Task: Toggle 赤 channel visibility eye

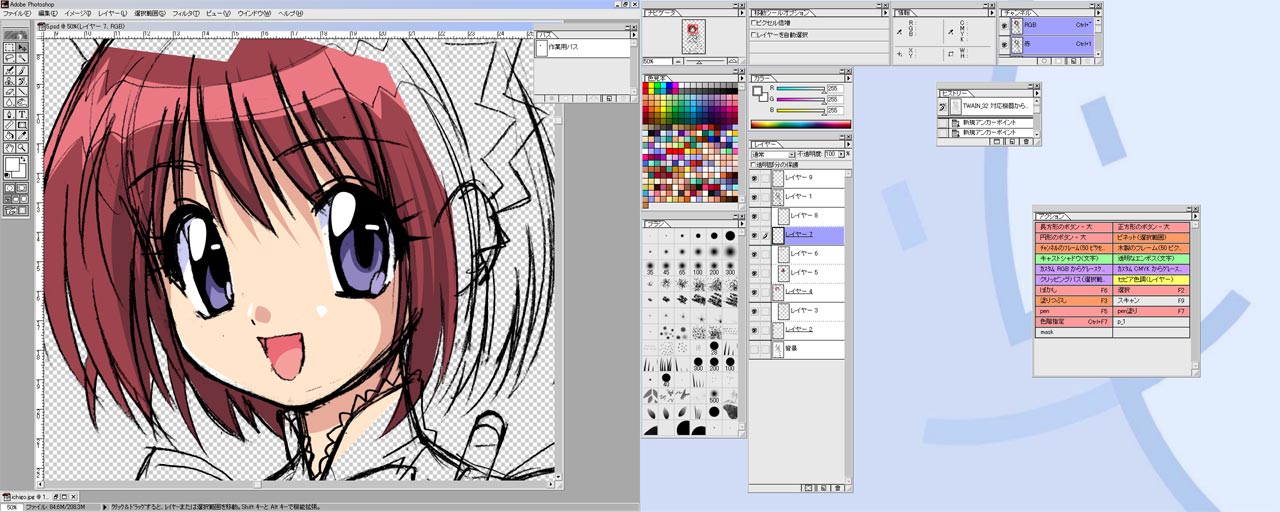Action: [x=1004, y=44]
